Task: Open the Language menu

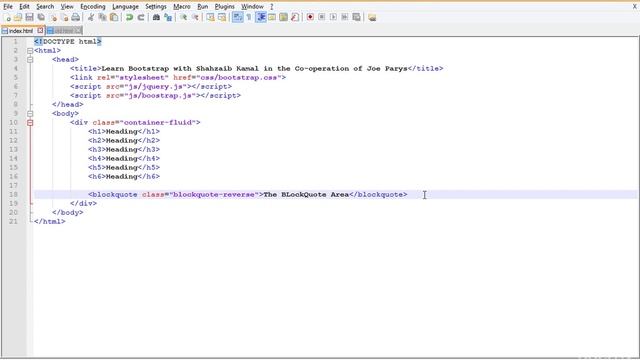Action: click(125, 7)
